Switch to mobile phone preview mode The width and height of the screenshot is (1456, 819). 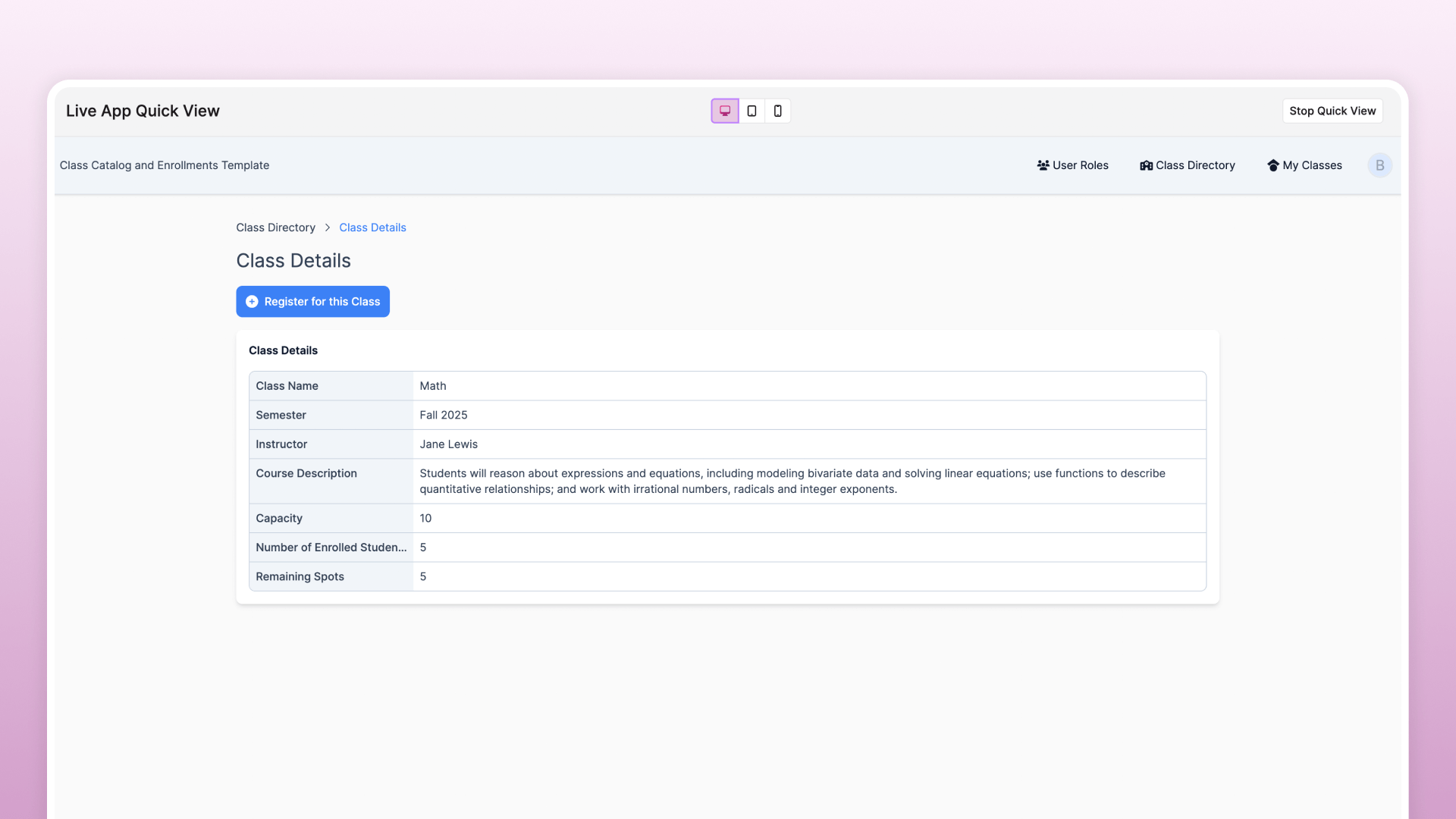coord(777,111)
